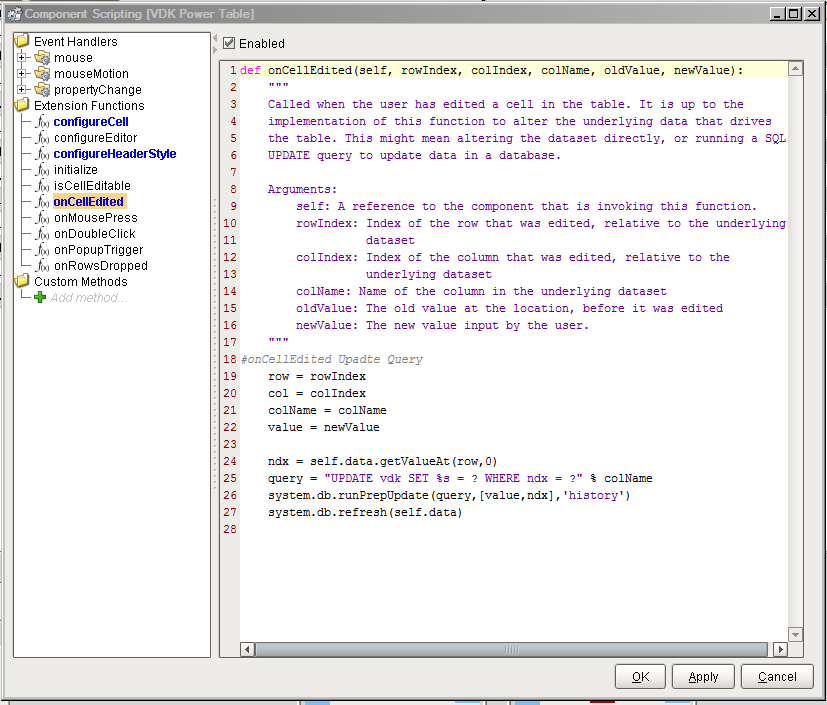Click the row = rowIndex code line
827x705 pixels.
316,376
